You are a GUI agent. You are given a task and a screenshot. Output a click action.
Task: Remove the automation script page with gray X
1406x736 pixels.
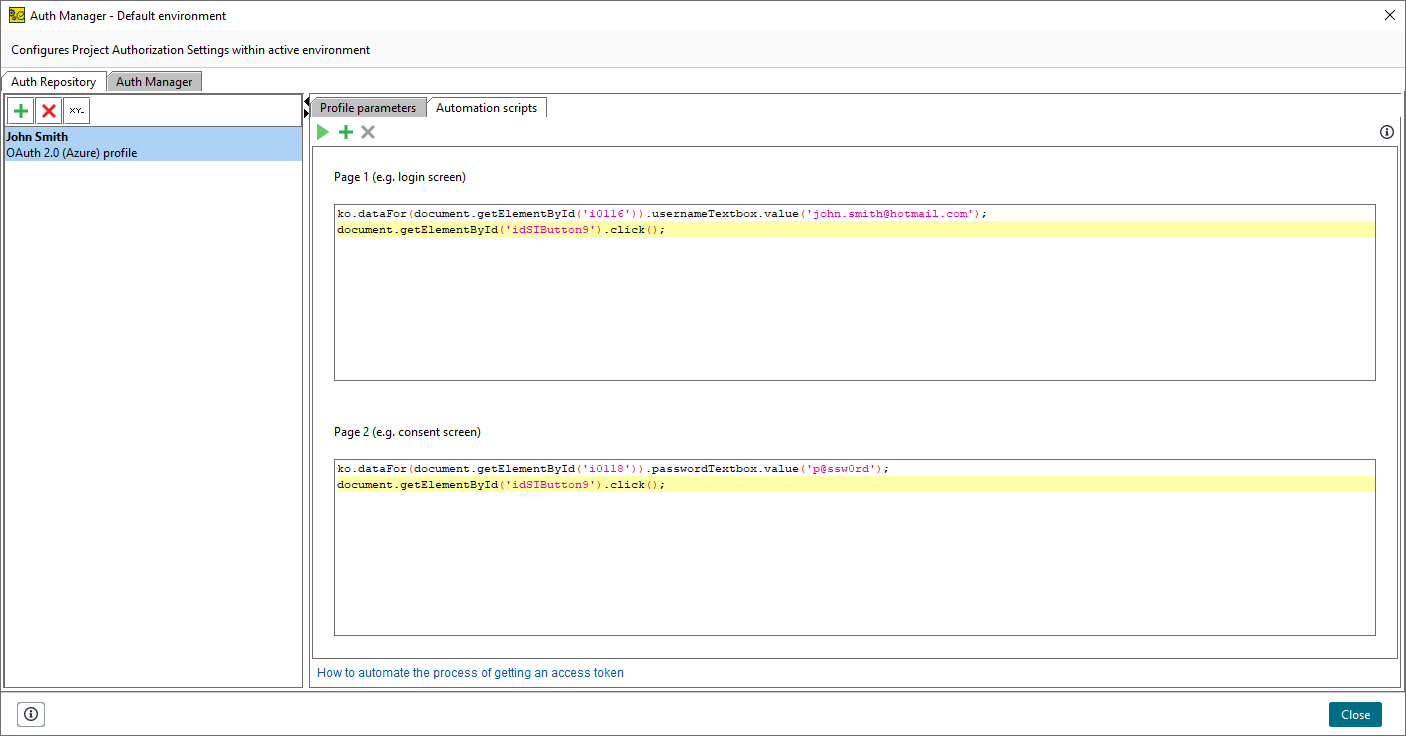(x=368, y=131)
